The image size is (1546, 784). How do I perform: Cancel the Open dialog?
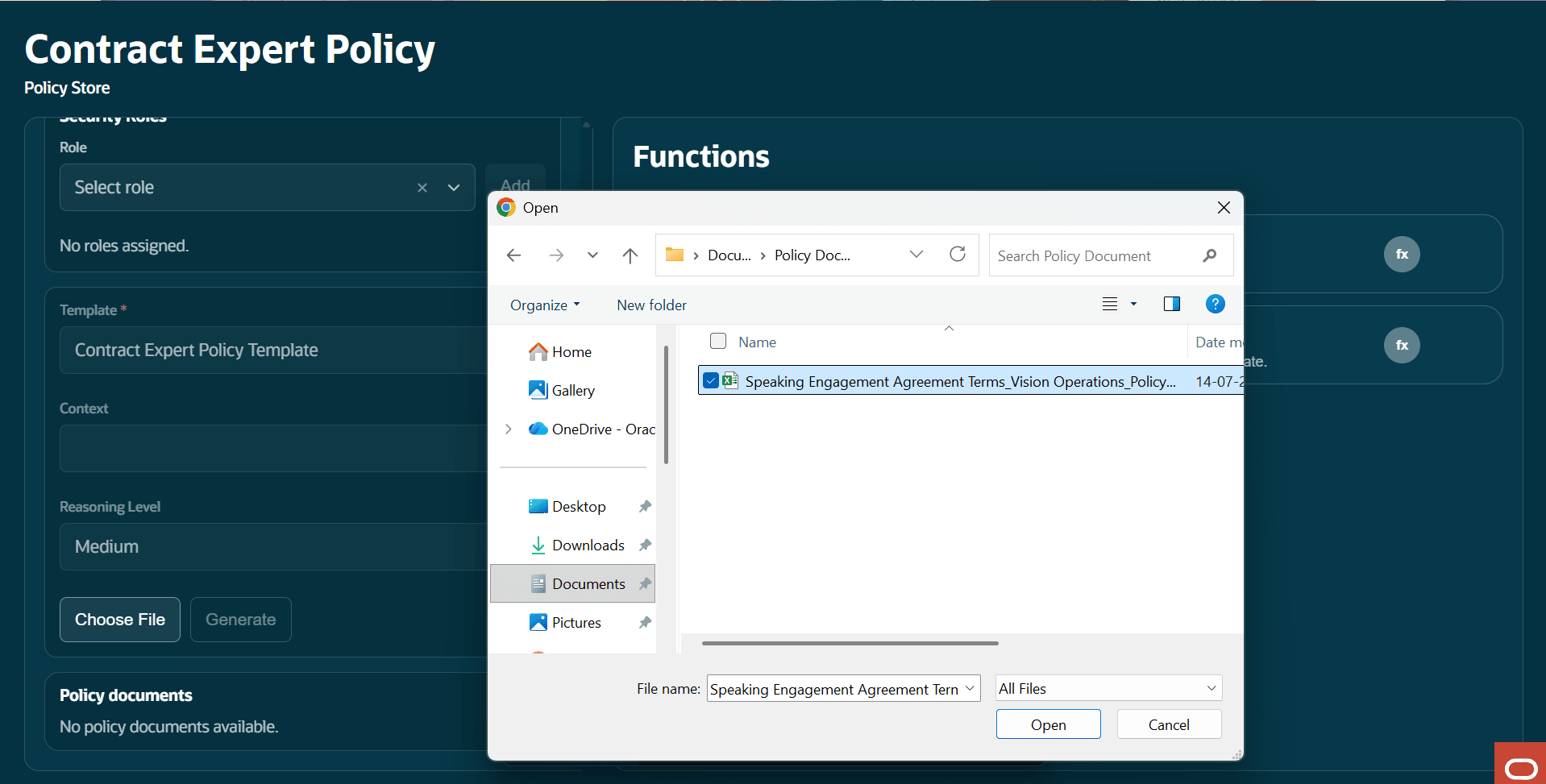[x=1169, y=724]
